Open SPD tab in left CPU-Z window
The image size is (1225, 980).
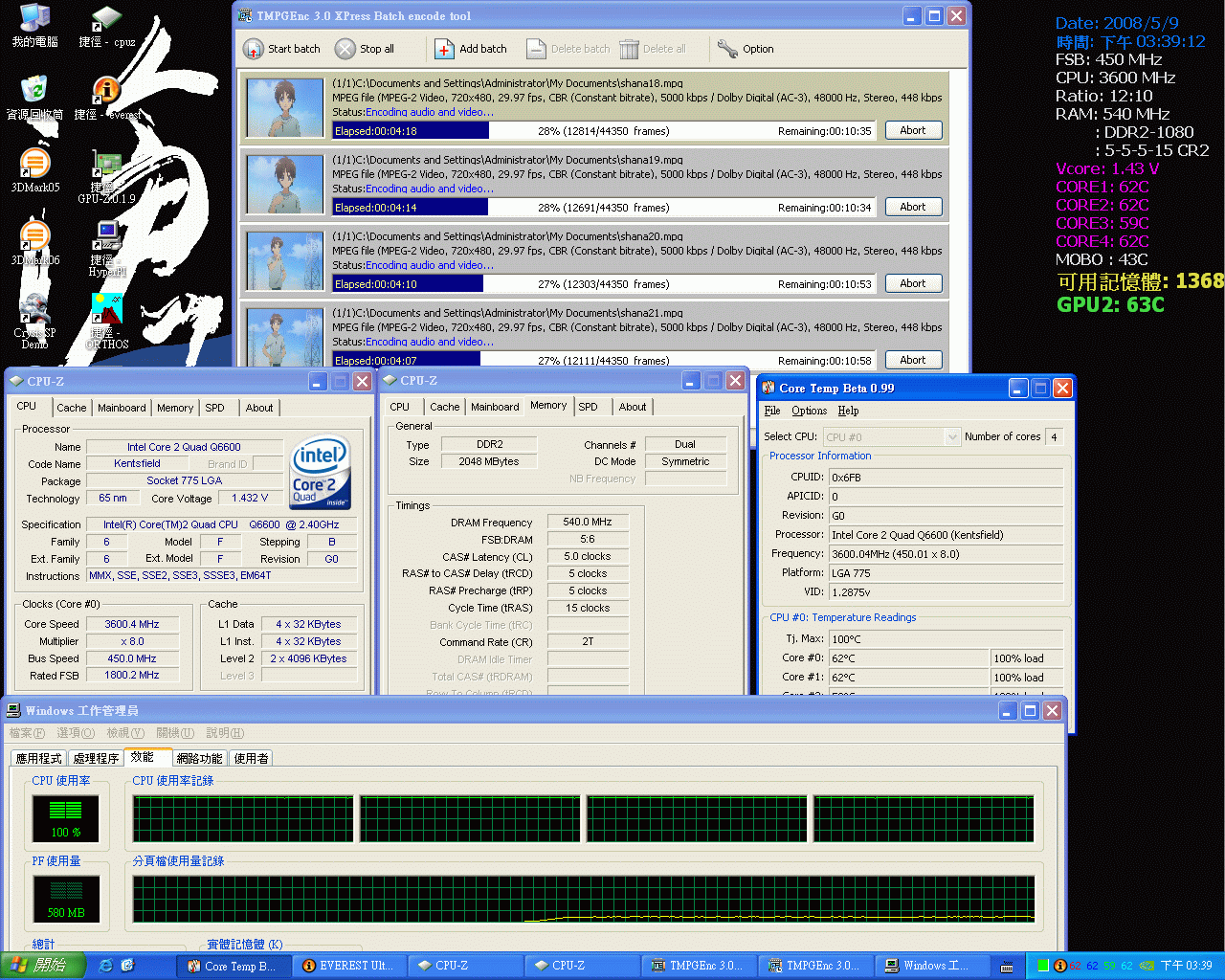point(215,408)
